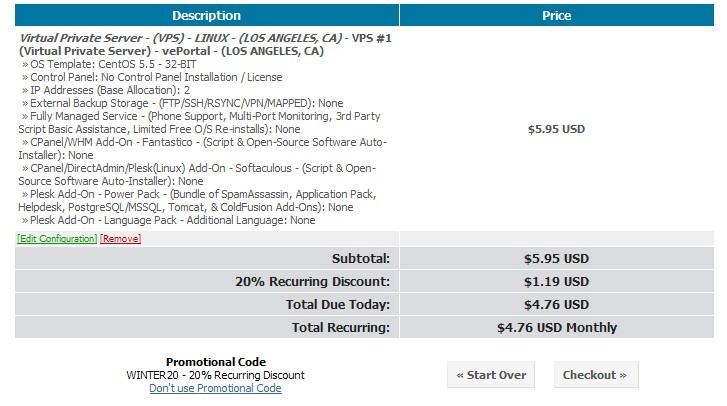Screen dimensions: 727x406
Task: Click the Control Panel installation line
Action: 152,77
